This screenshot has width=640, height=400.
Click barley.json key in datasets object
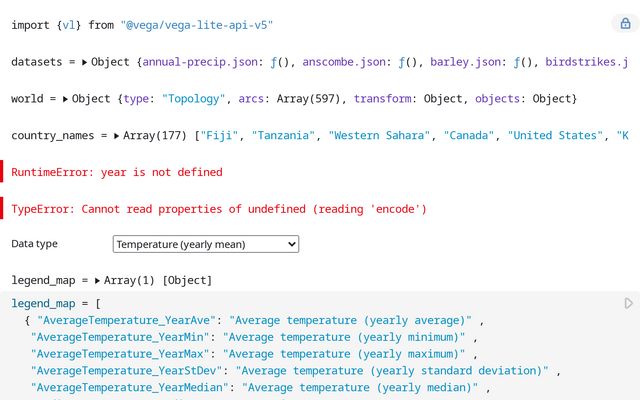coord(466,62)
